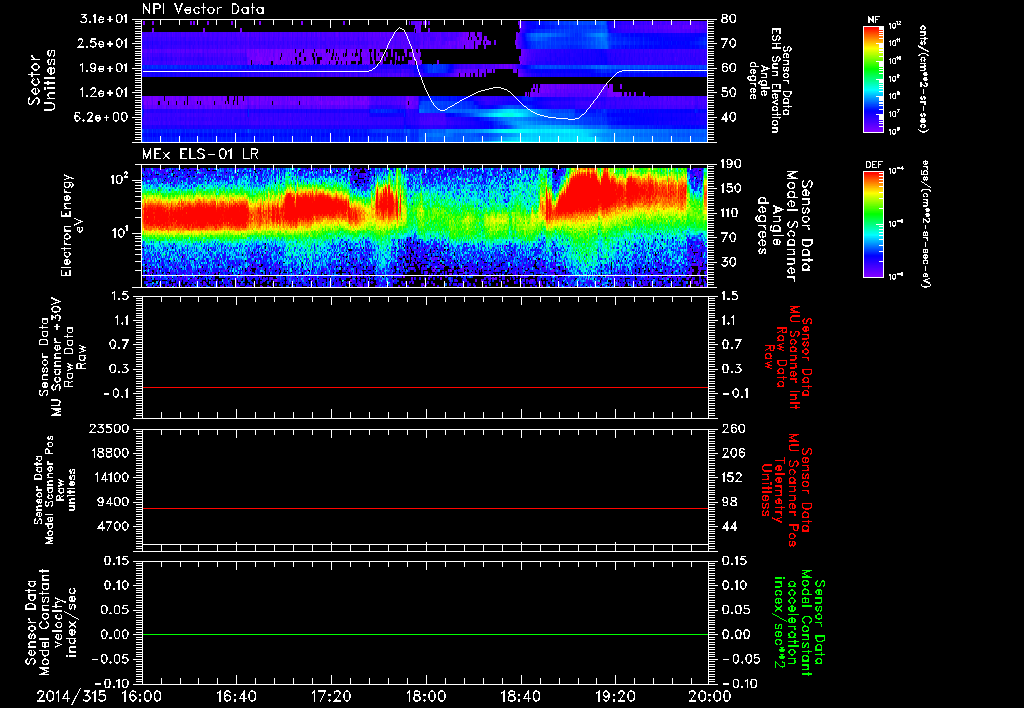
Task: Select the "DEF" label above the color bar
Action: 873,165
